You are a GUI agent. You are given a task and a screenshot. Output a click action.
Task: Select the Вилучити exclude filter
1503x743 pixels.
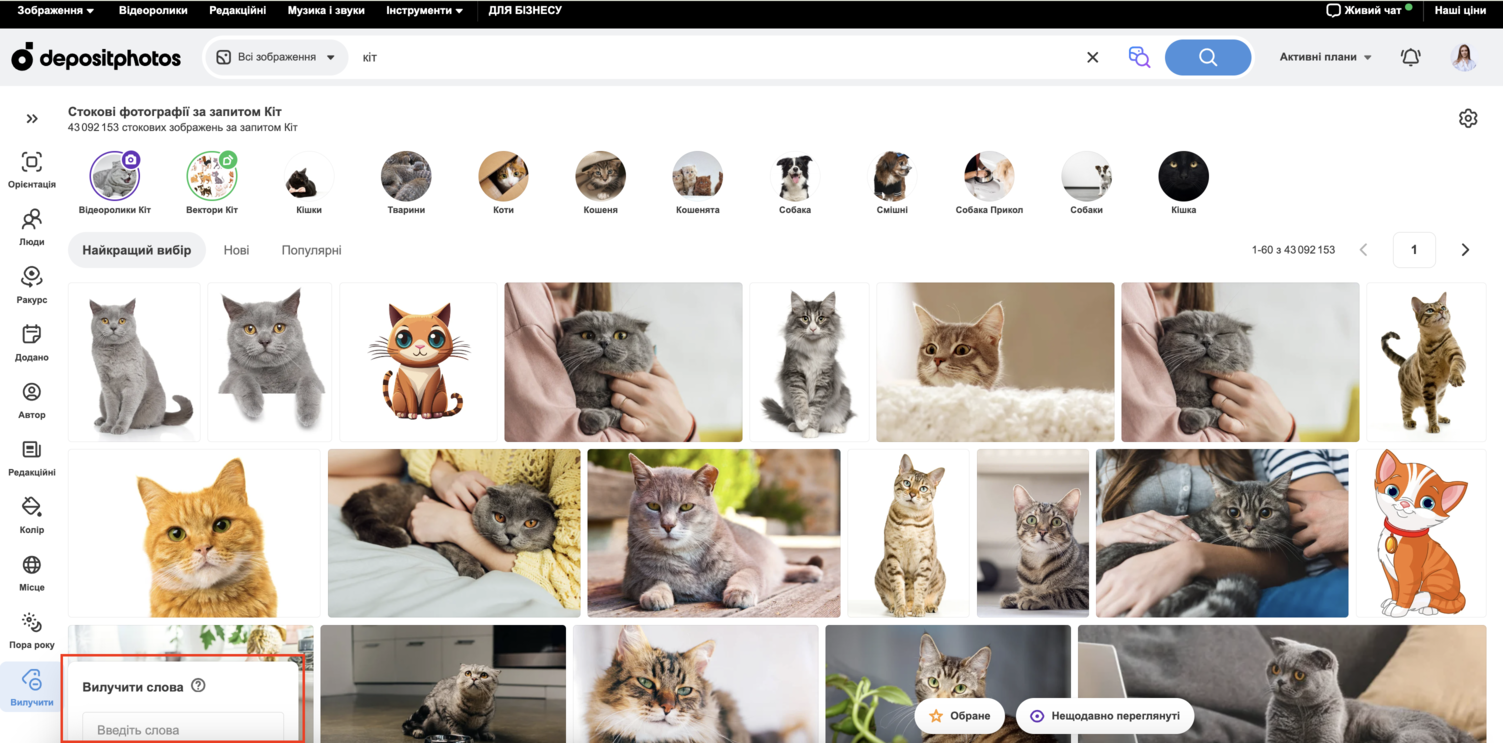32,688
